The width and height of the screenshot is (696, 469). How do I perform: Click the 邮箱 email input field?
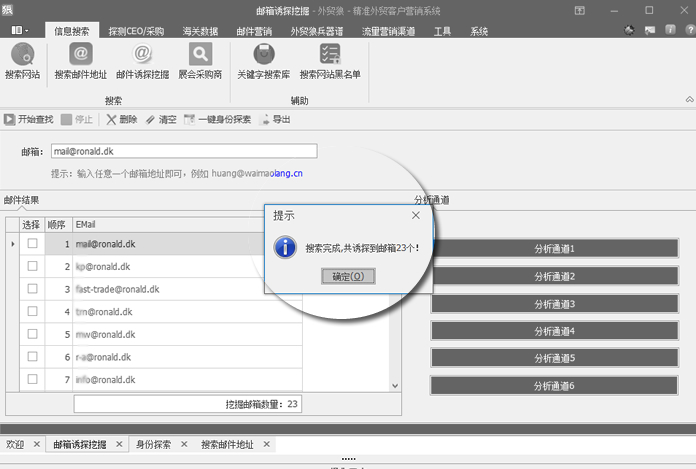point(183,151)
